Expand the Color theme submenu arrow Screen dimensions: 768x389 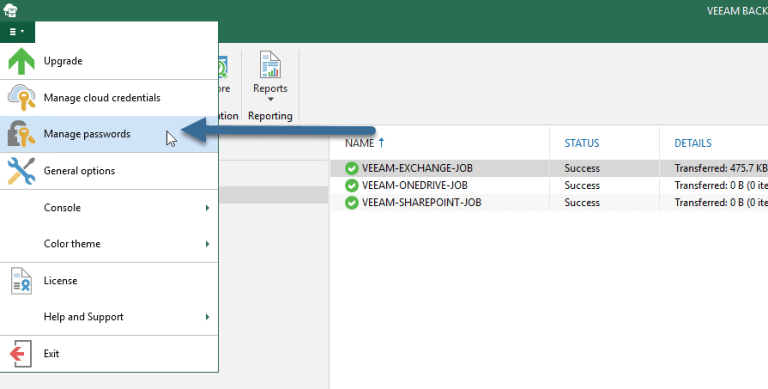tap(207, 244)
